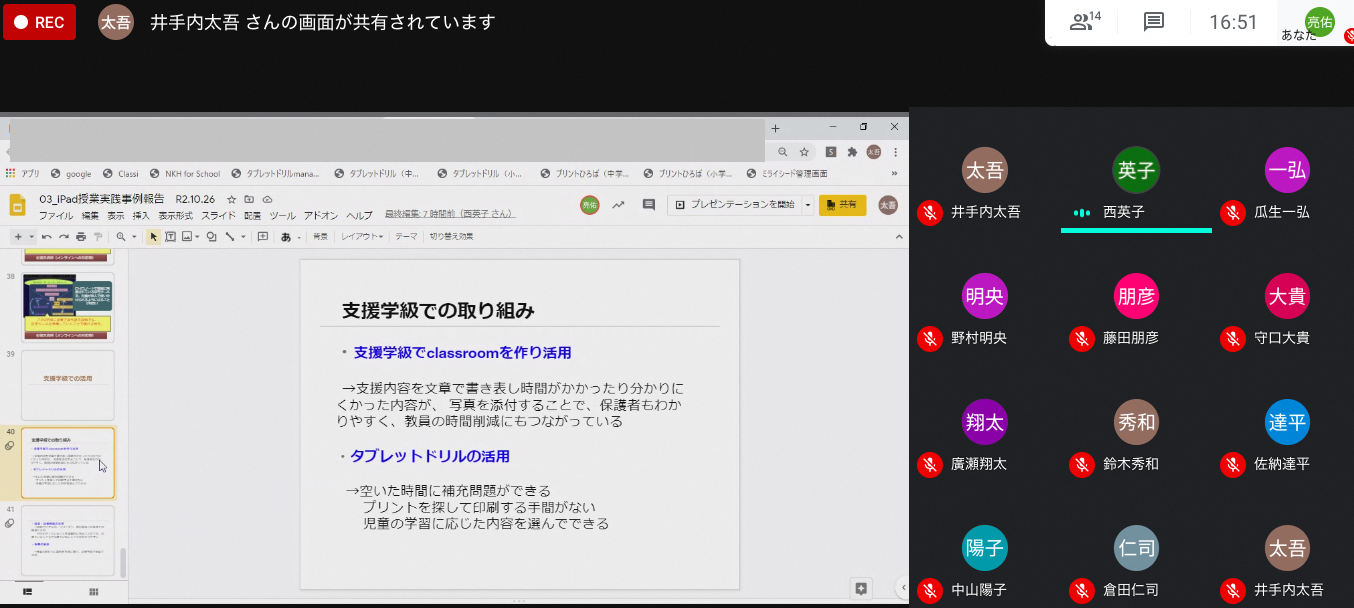Expand the line type dropdown arrow
The image size is (1354, 608).
pos(243,237)
